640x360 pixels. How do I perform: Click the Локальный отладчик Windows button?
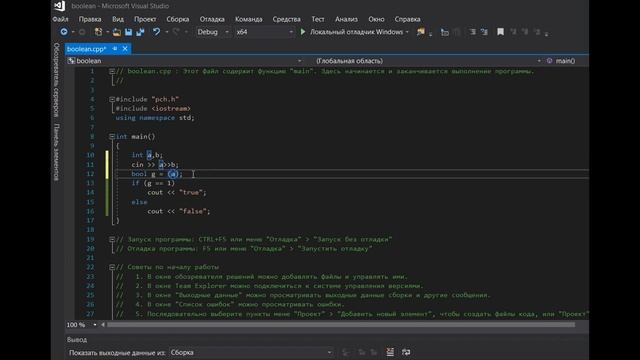point(356,32)
